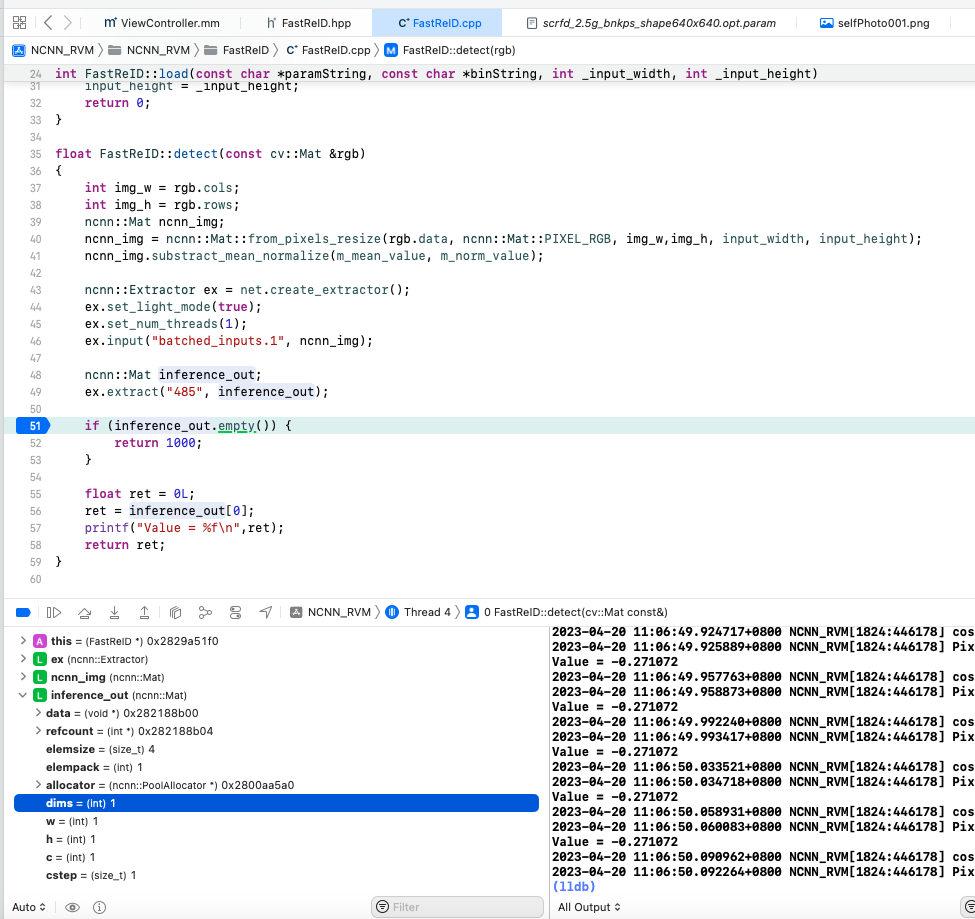Focus the variables Filter field
The height and width of the screenshot is (919, 975).
pos(458,907)
